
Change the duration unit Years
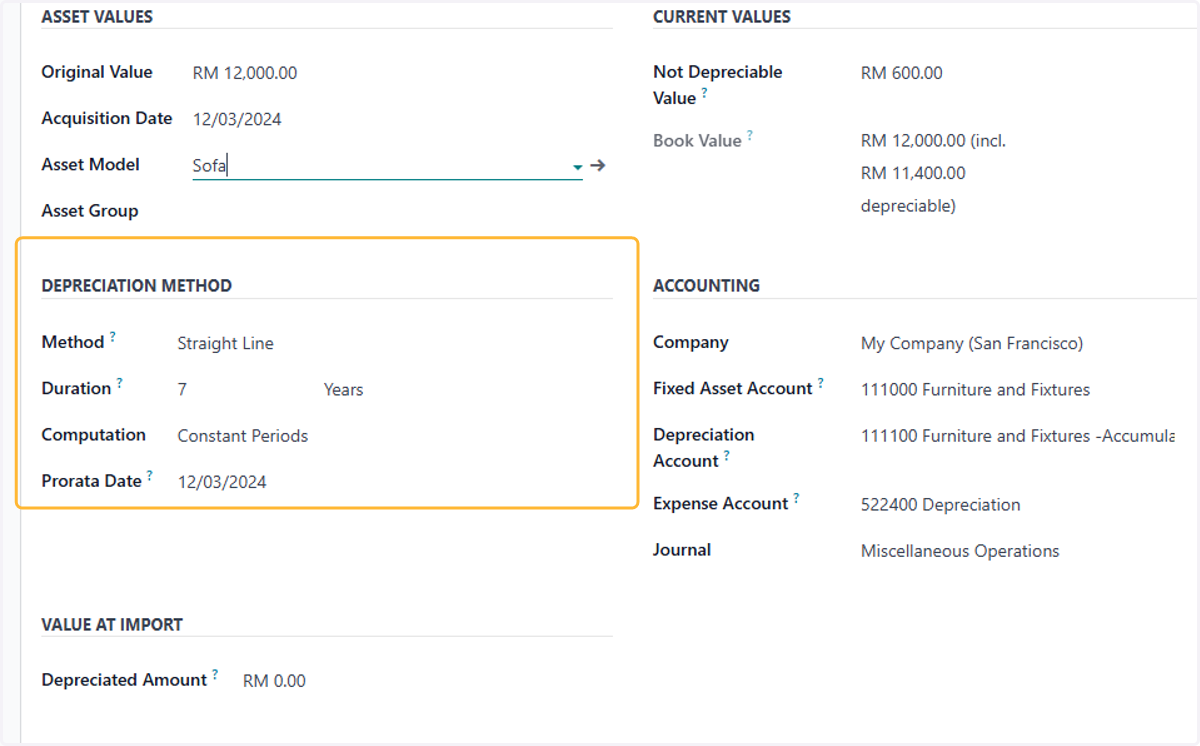[x=343, y=390]
